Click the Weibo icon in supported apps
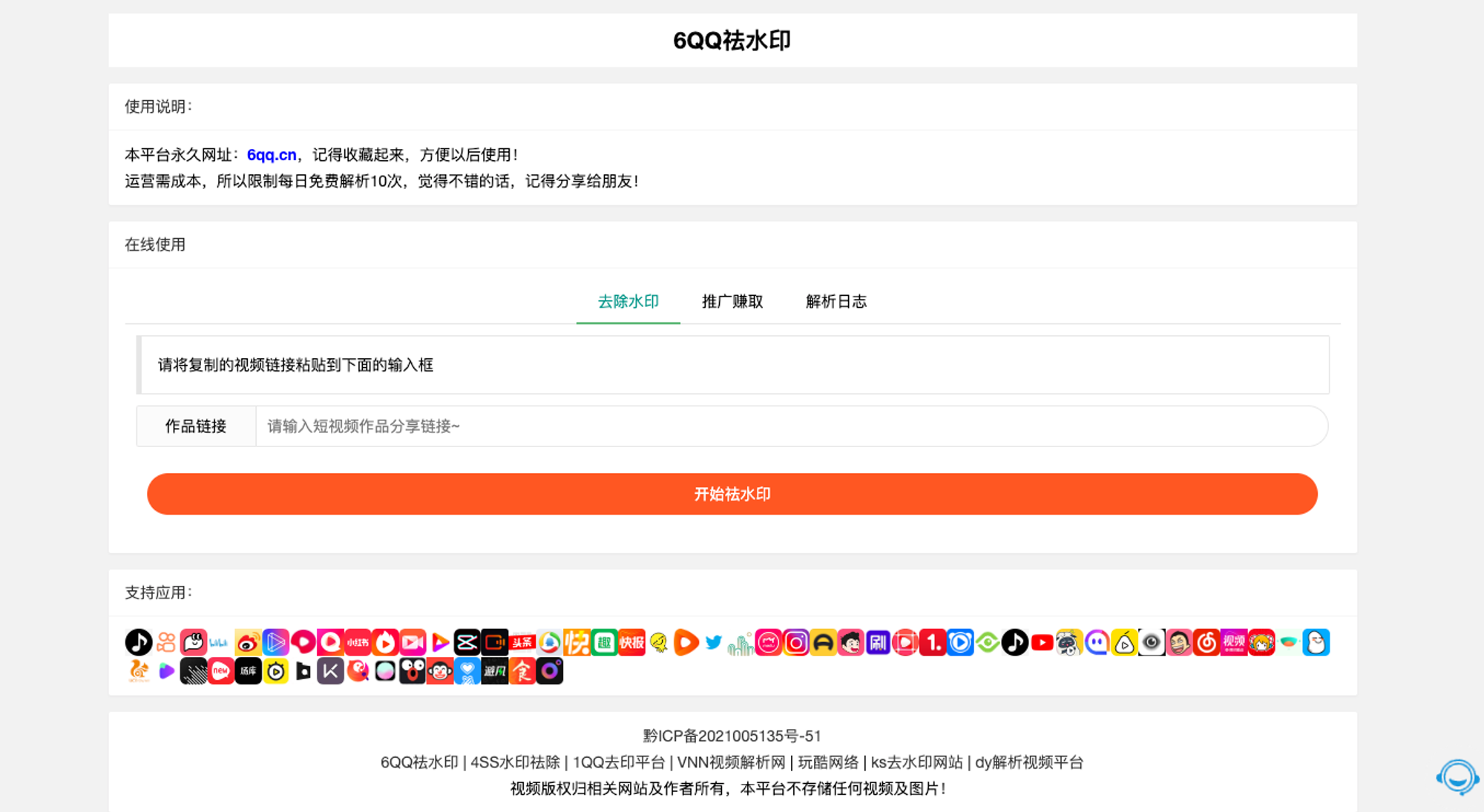Screen dimensions: 1484x812 [248, 642]
